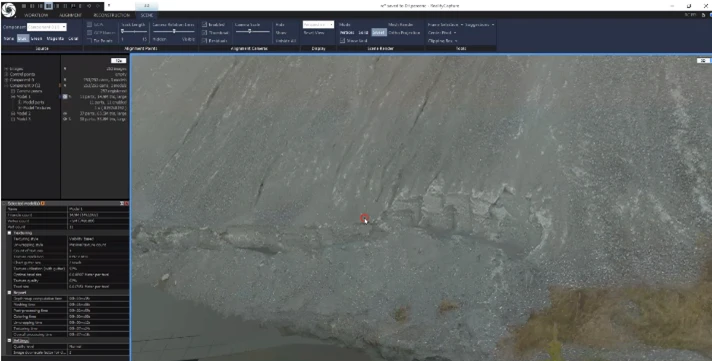712x361 pixels.
Task: Click the RealityCapture application logo icon
Action: point(9,10)
